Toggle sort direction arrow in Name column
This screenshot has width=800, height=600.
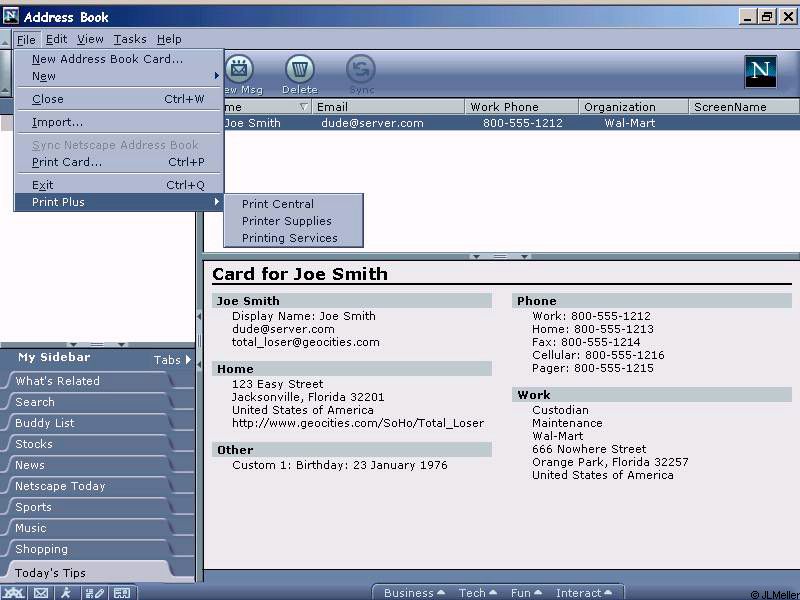303,107
